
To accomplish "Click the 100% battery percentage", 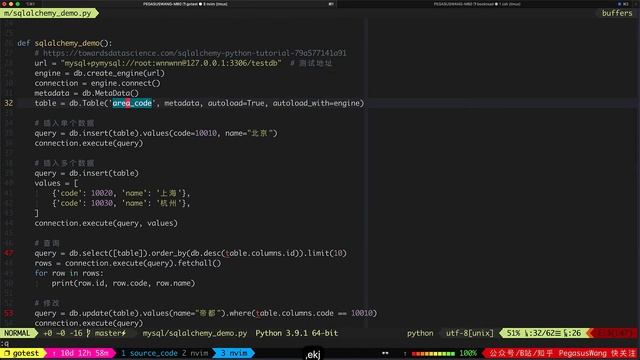I will pyautogui.click(x=468, y=353).
